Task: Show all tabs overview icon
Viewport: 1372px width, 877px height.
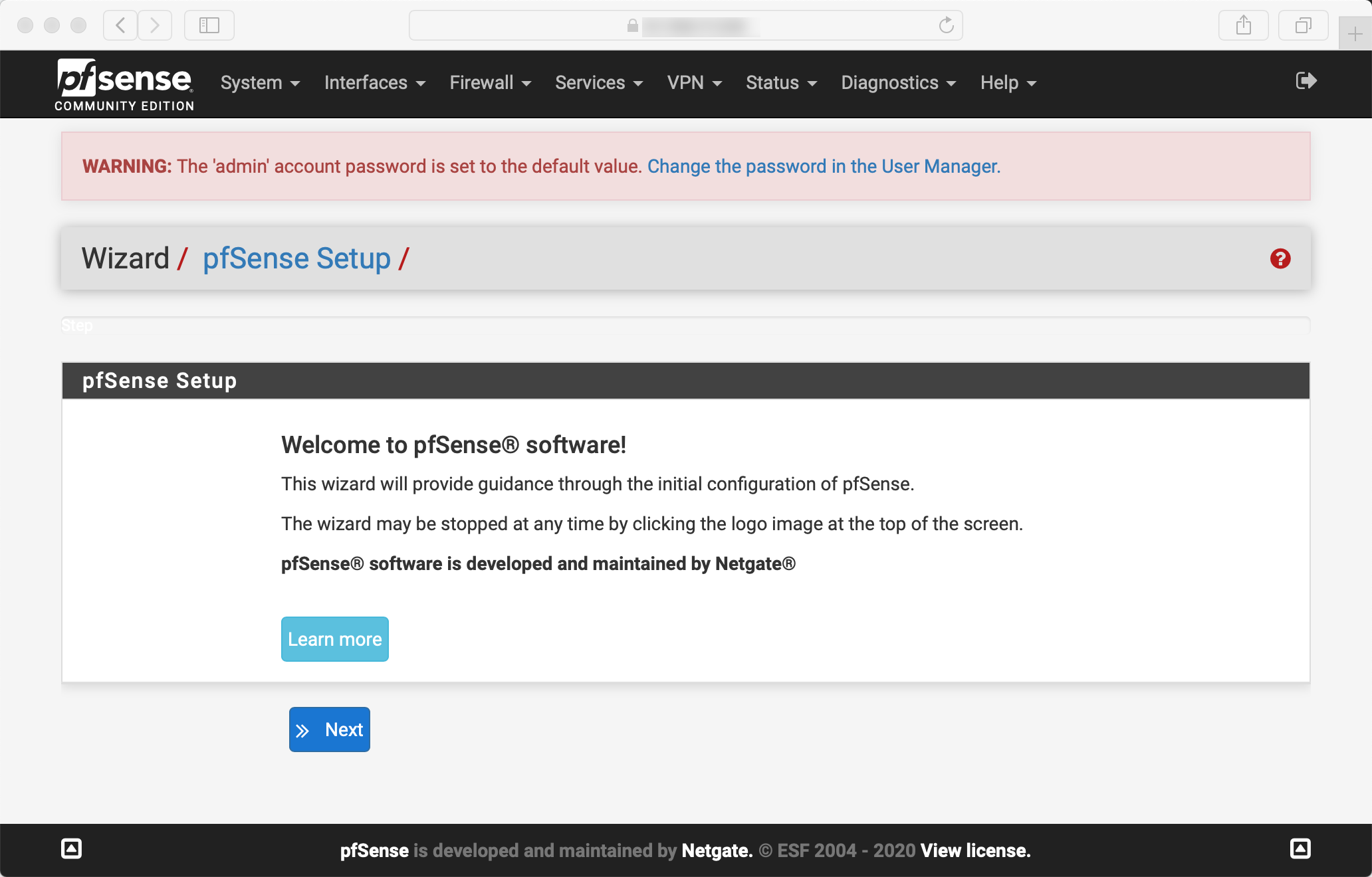Action: 1303,25
